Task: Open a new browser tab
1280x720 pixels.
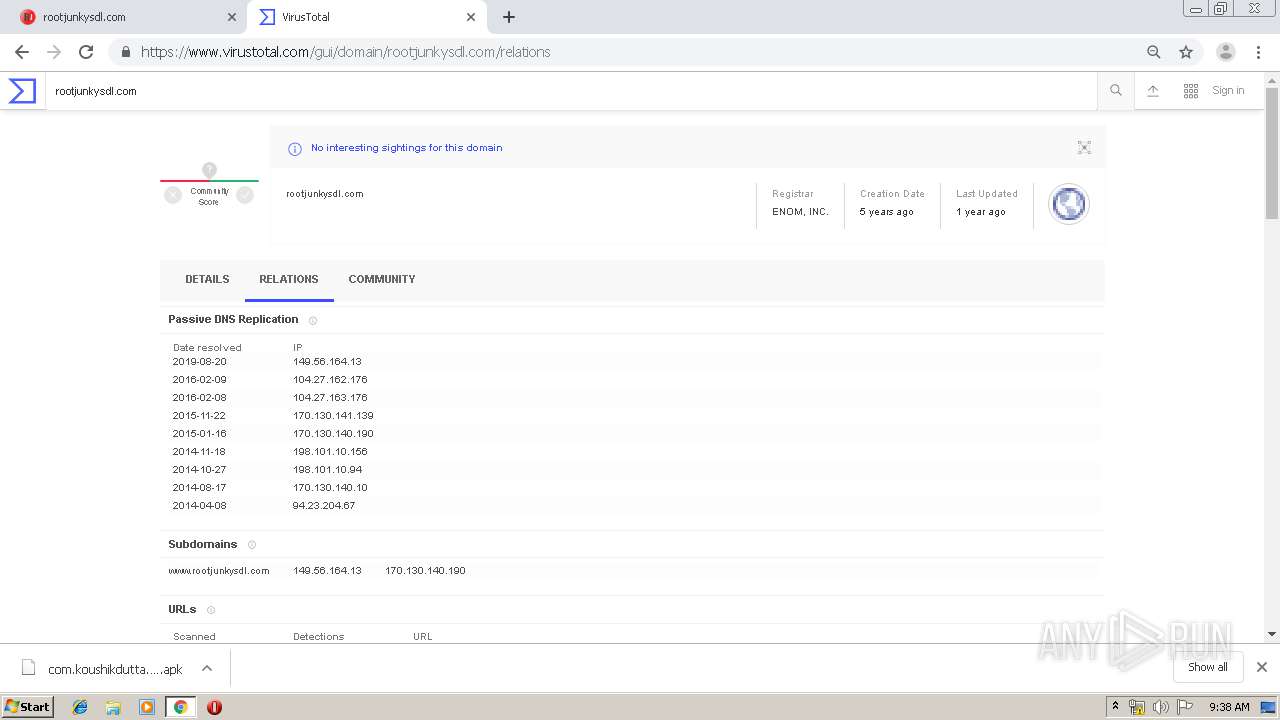Action: tap(508, 17)
